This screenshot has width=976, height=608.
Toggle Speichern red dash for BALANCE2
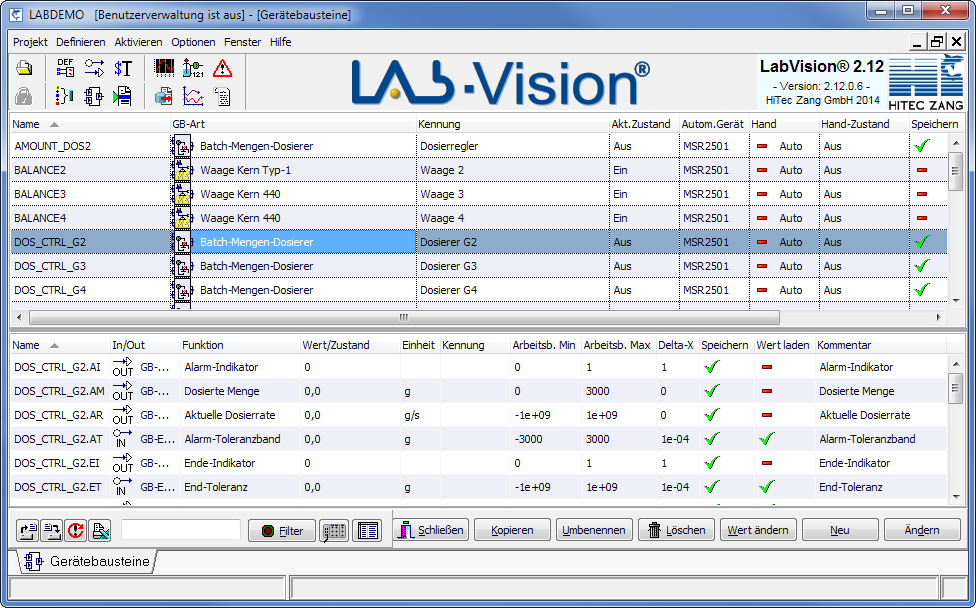[x=922, y=170]
